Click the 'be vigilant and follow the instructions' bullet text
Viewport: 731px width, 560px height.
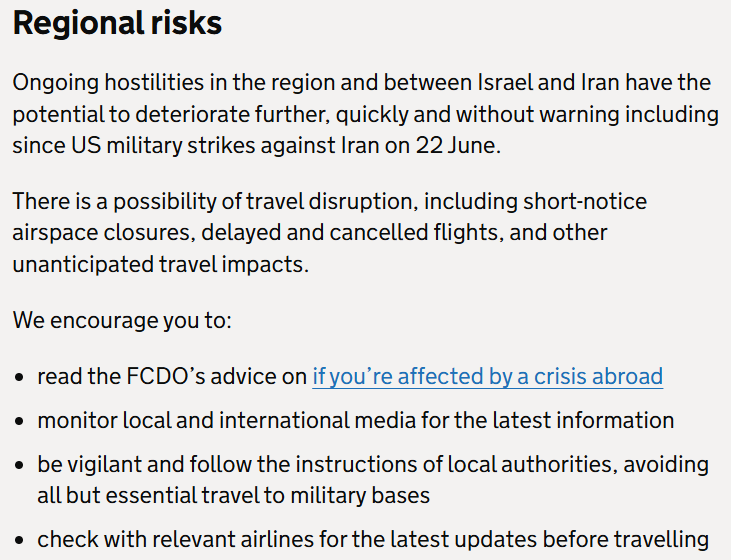coord(373,480)
